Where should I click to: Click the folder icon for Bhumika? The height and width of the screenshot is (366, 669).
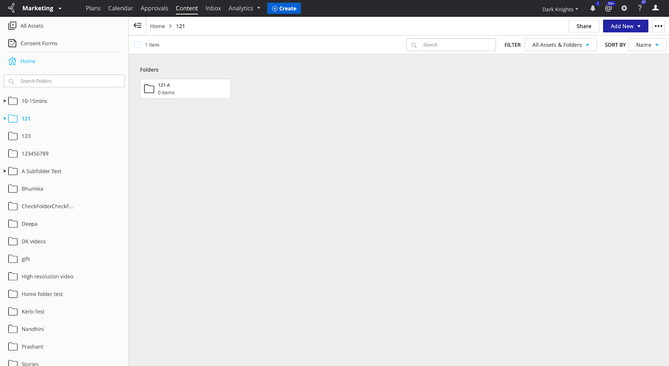pyautogui.click(x=13, y=189)
